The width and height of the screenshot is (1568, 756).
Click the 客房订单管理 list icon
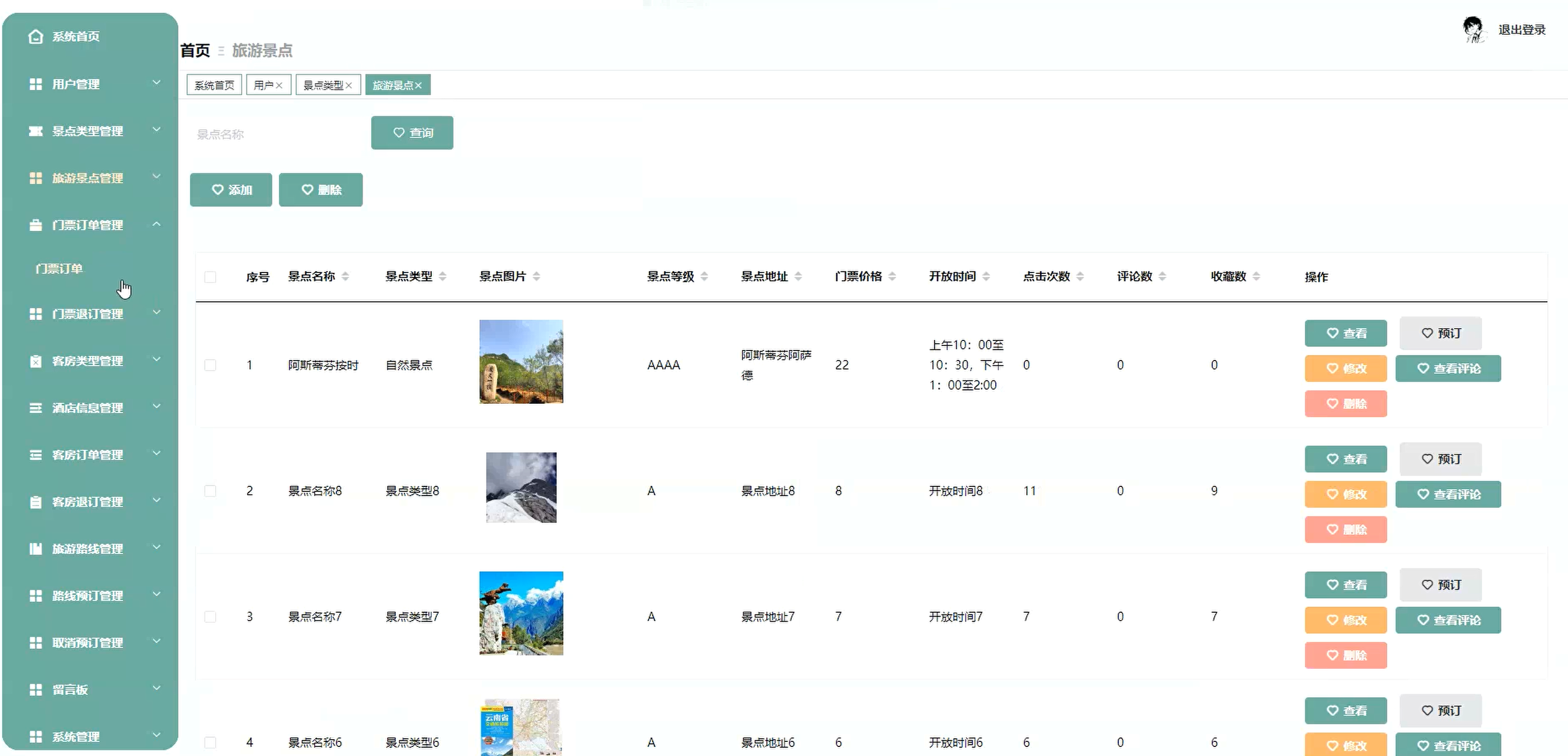(36, 455)
